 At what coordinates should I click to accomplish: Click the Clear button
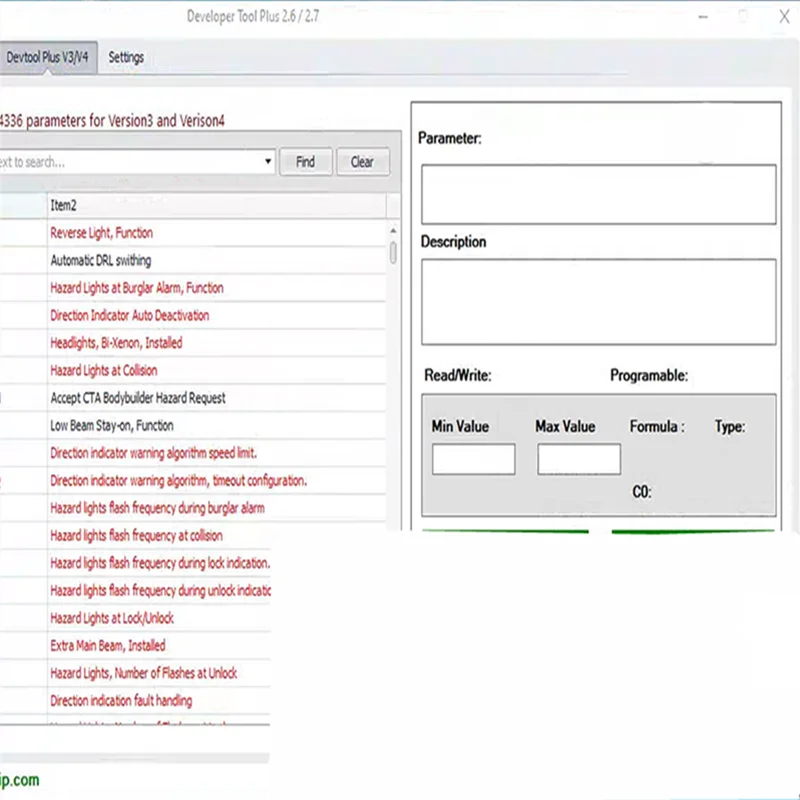(362, 162)
